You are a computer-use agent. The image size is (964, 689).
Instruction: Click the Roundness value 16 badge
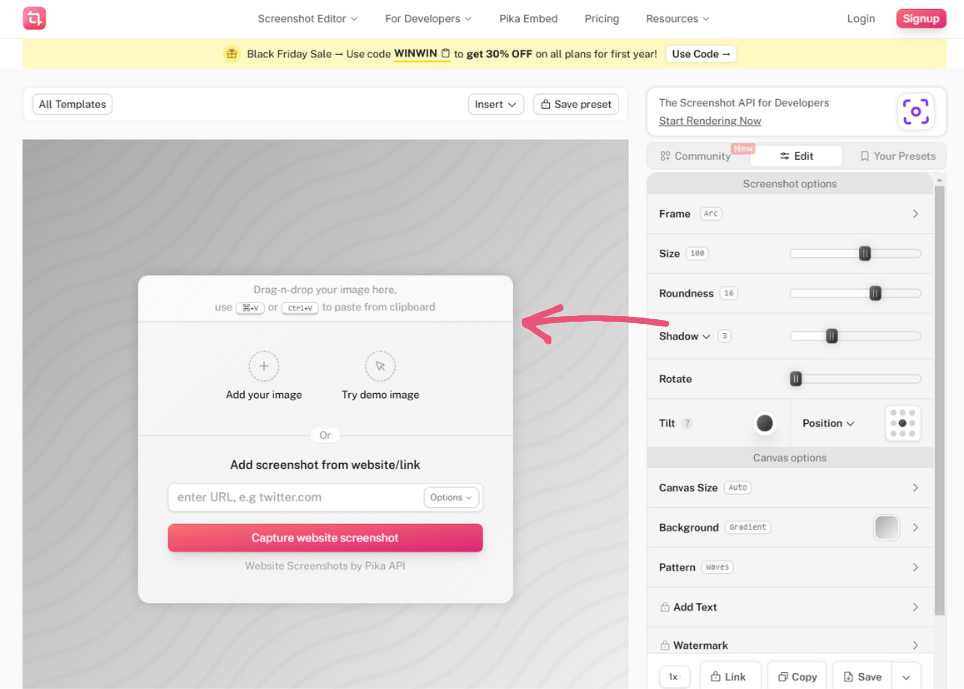point(729,293)
